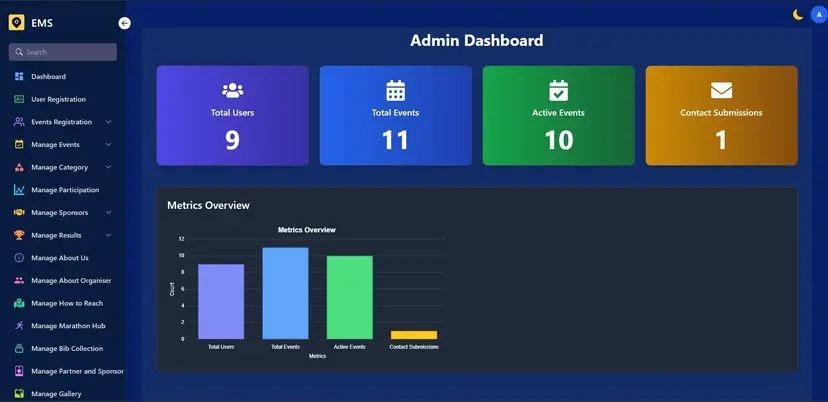The width and height of the screenshot is (828, 402).
Task: Open Manage About Us page
Action: click(60, 258)
